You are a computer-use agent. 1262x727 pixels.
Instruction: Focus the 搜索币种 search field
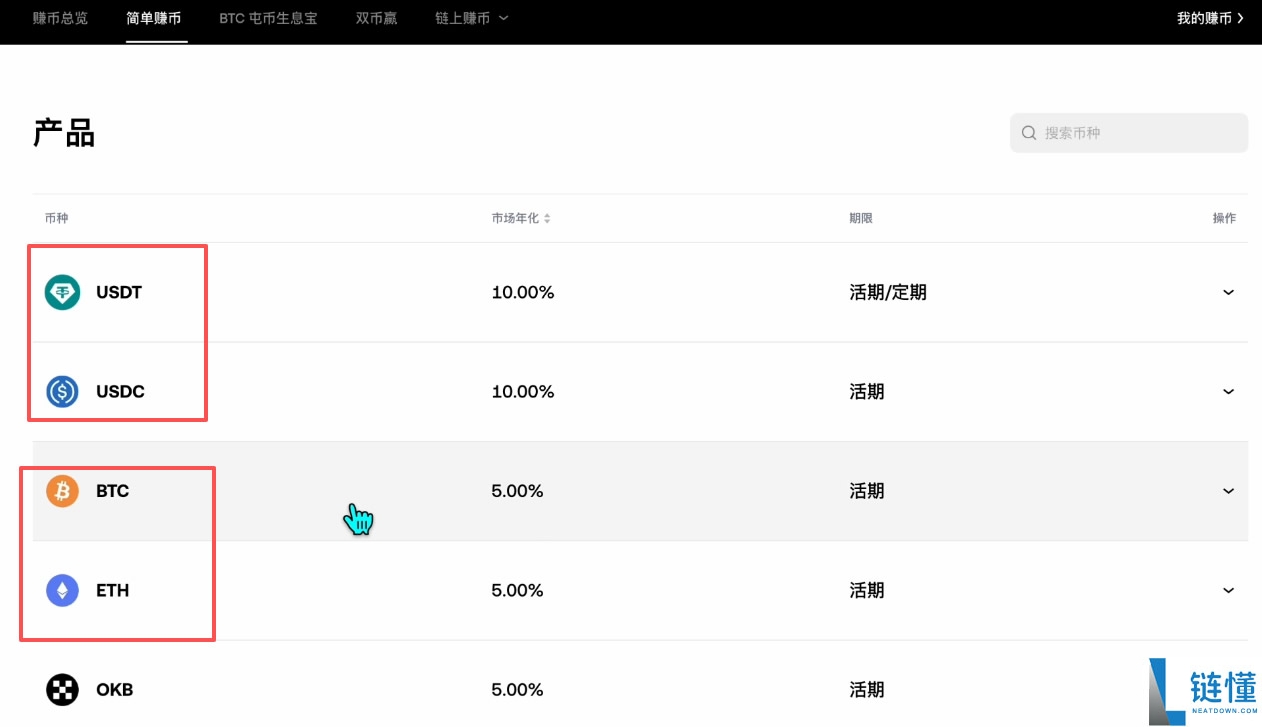[1129, 133]
